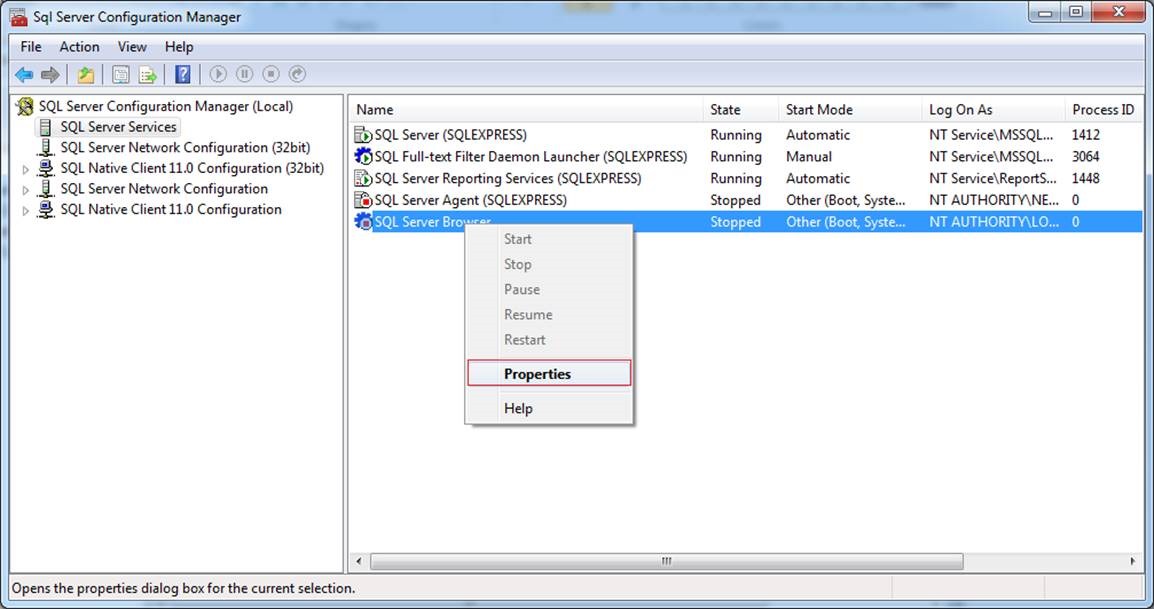
Task: Sort by the Process ID column header
Action: [1103, 109]
